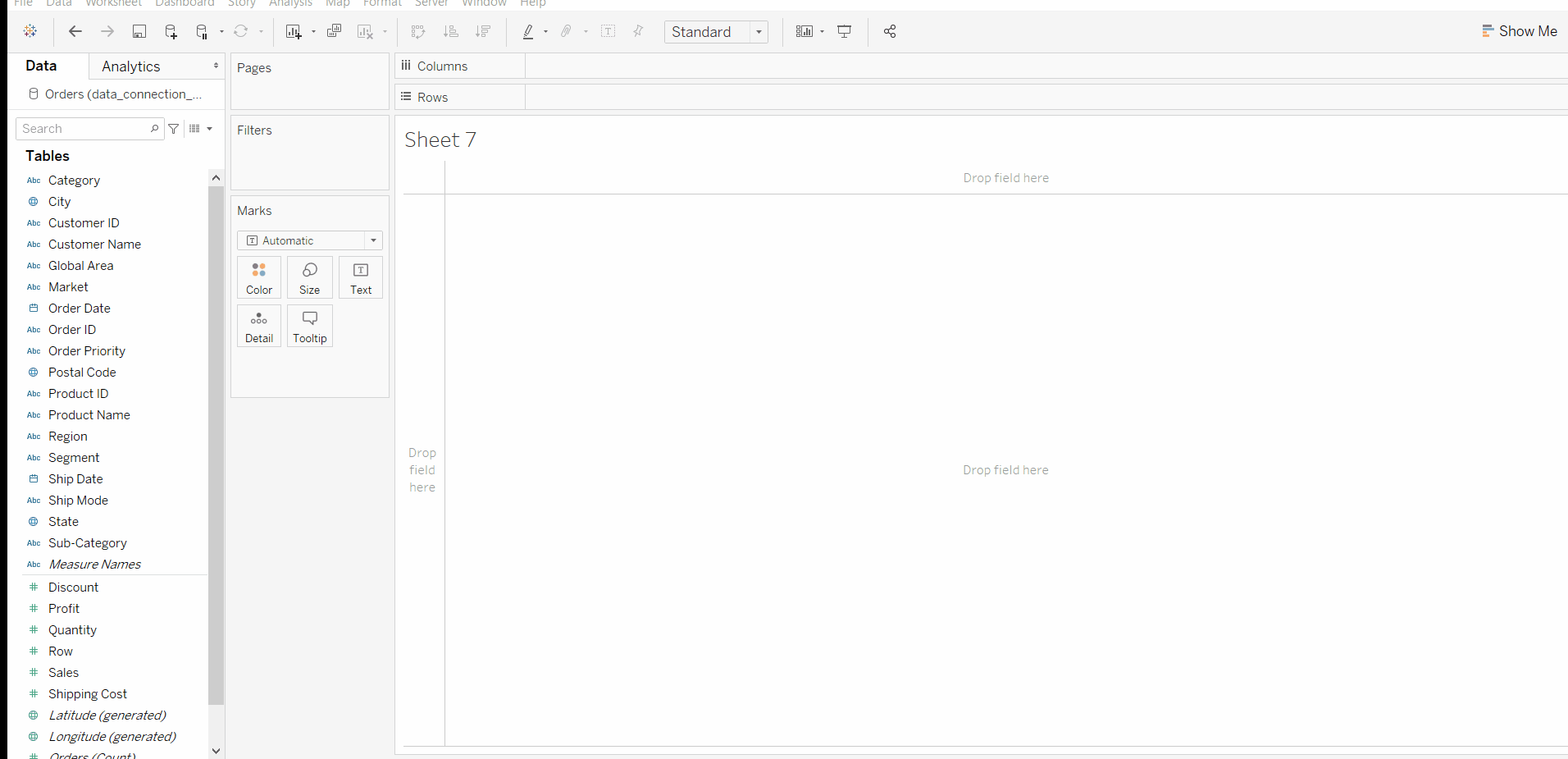The image size is (1568, 759).
Task: Click the Color marks button
Action: pyautogui.click(x=259, y=278)
